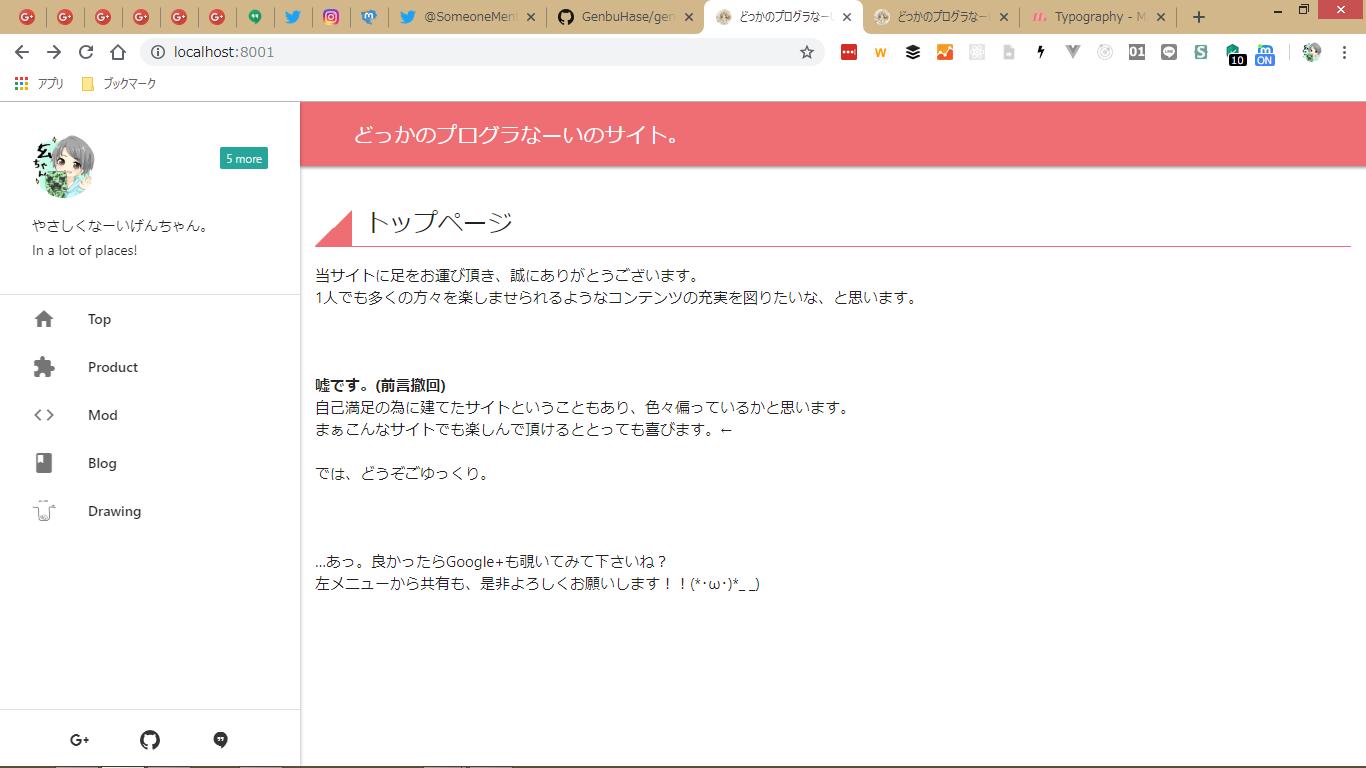Screen dimensions: 1366x768
Task: Open the LINE extension icon
Action: [x=1169, y=52]
